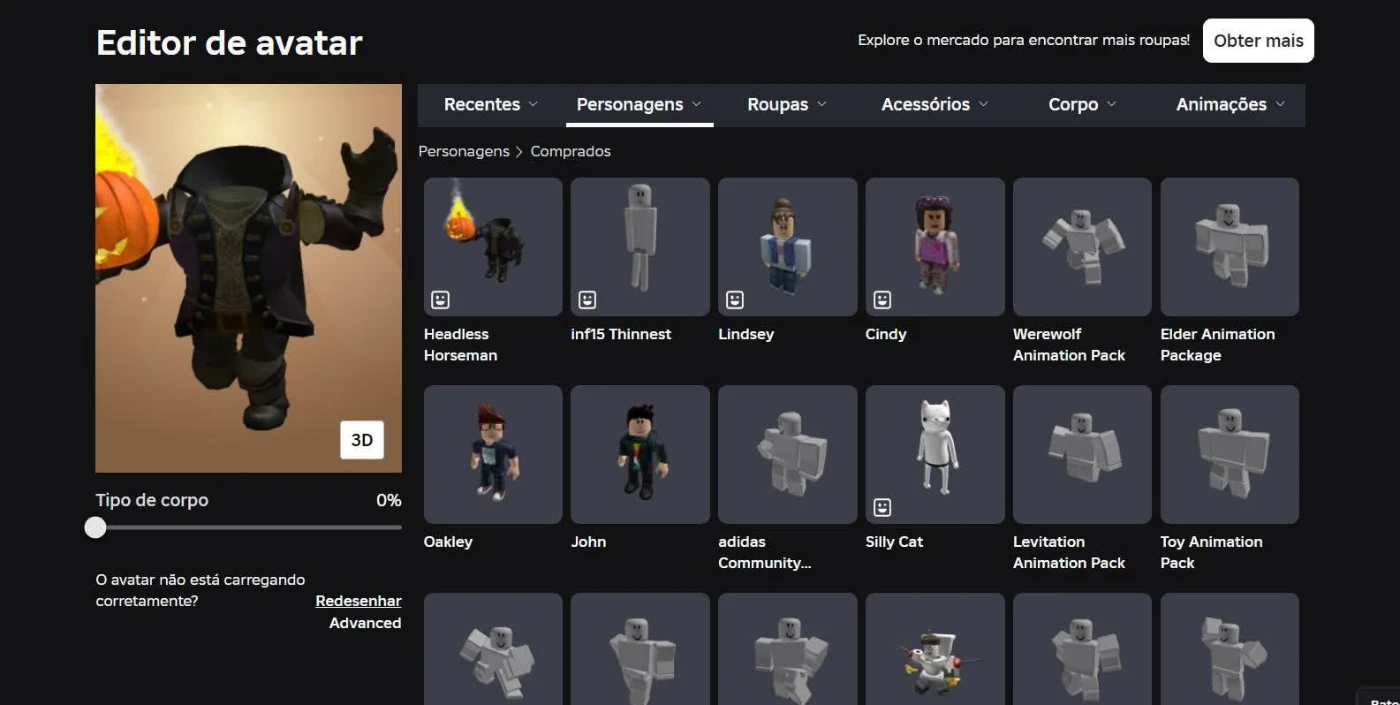Screen dimensions: 1400x705
Task: Select the Elder Animation Package thumbnail
Action: 1229,246
